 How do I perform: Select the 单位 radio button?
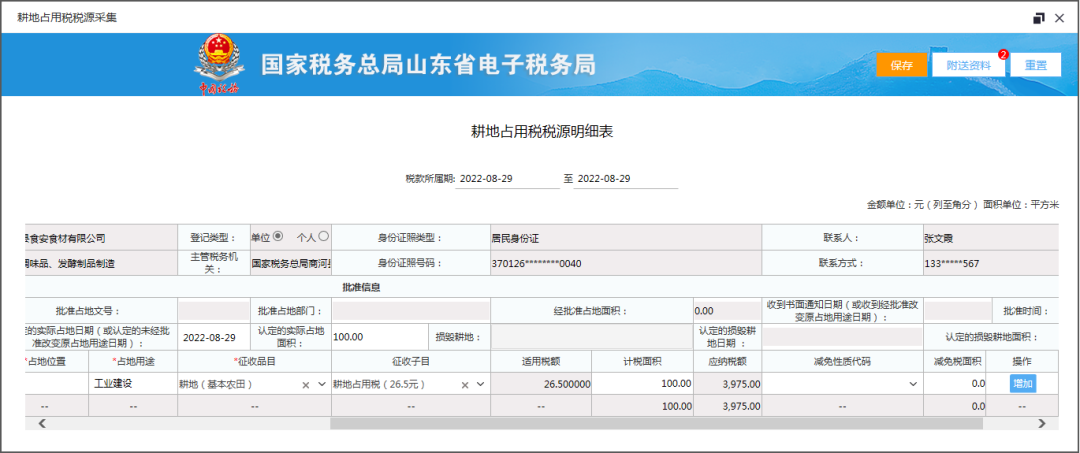tap(278, 236)
